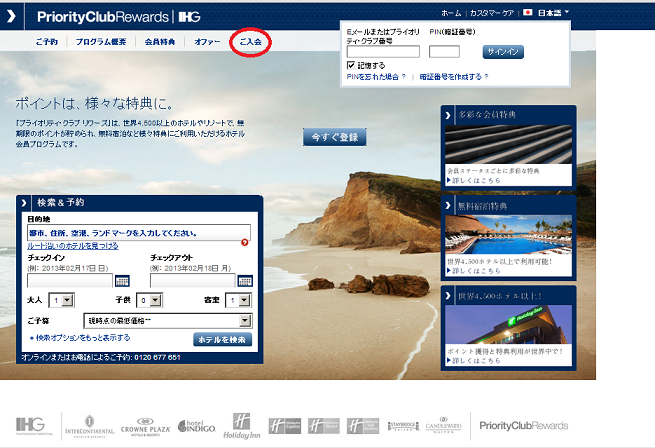This screenshot has width=655, height=448.
Task: Click the Japan flag icon
Action: point(528,13)
